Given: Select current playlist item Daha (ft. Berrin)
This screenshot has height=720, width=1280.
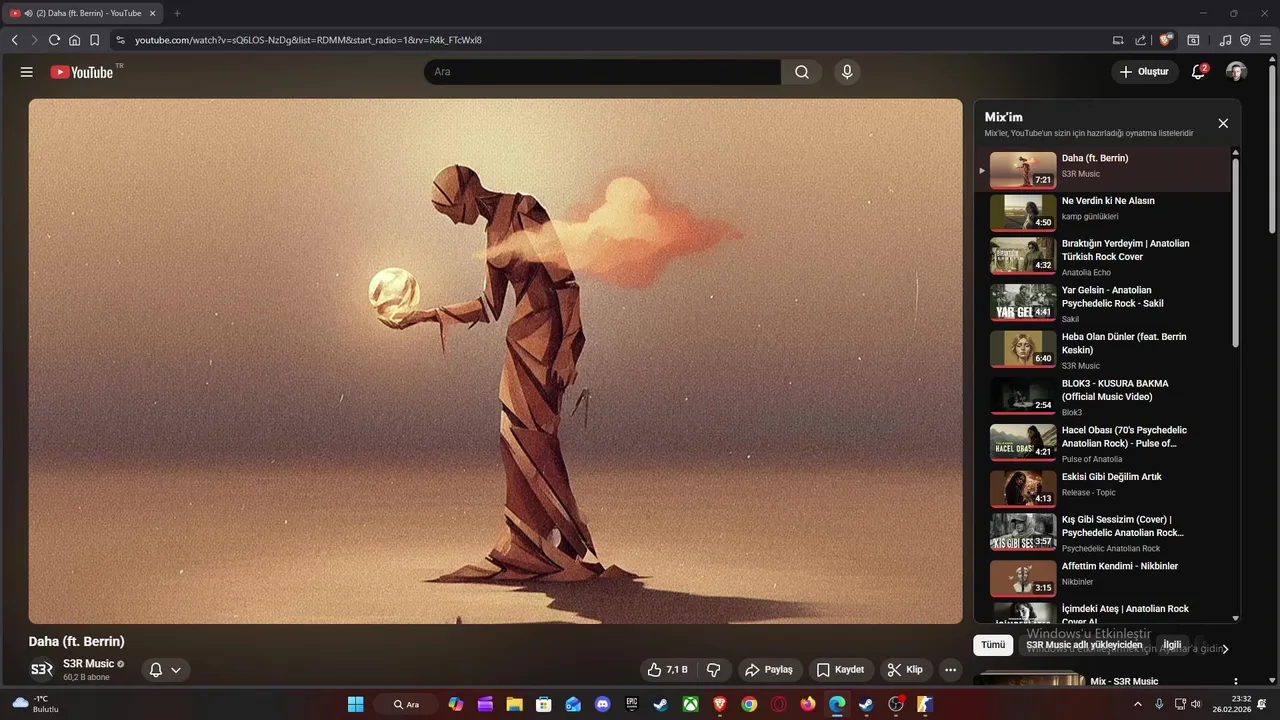Looking at the screenshot, I should 1103,170.
